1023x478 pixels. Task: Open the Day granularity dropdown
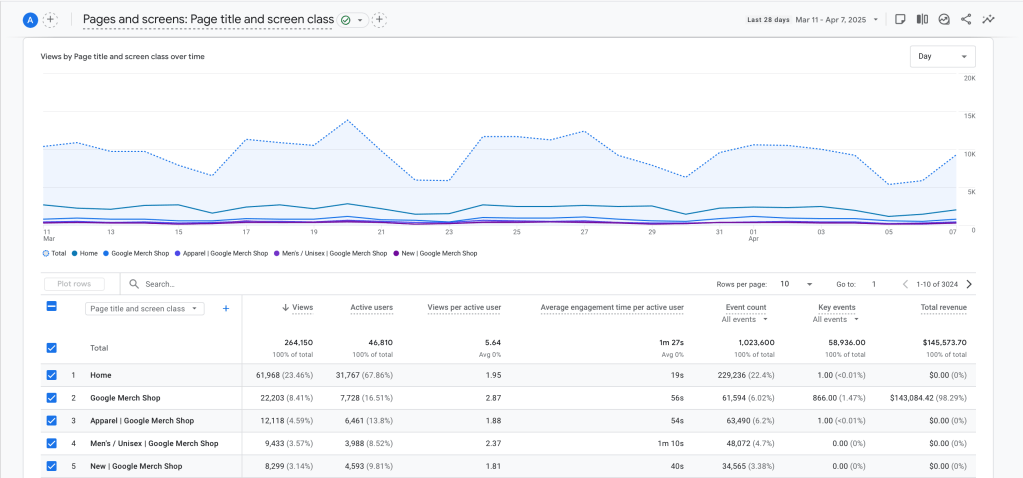[x=942, y=57]
